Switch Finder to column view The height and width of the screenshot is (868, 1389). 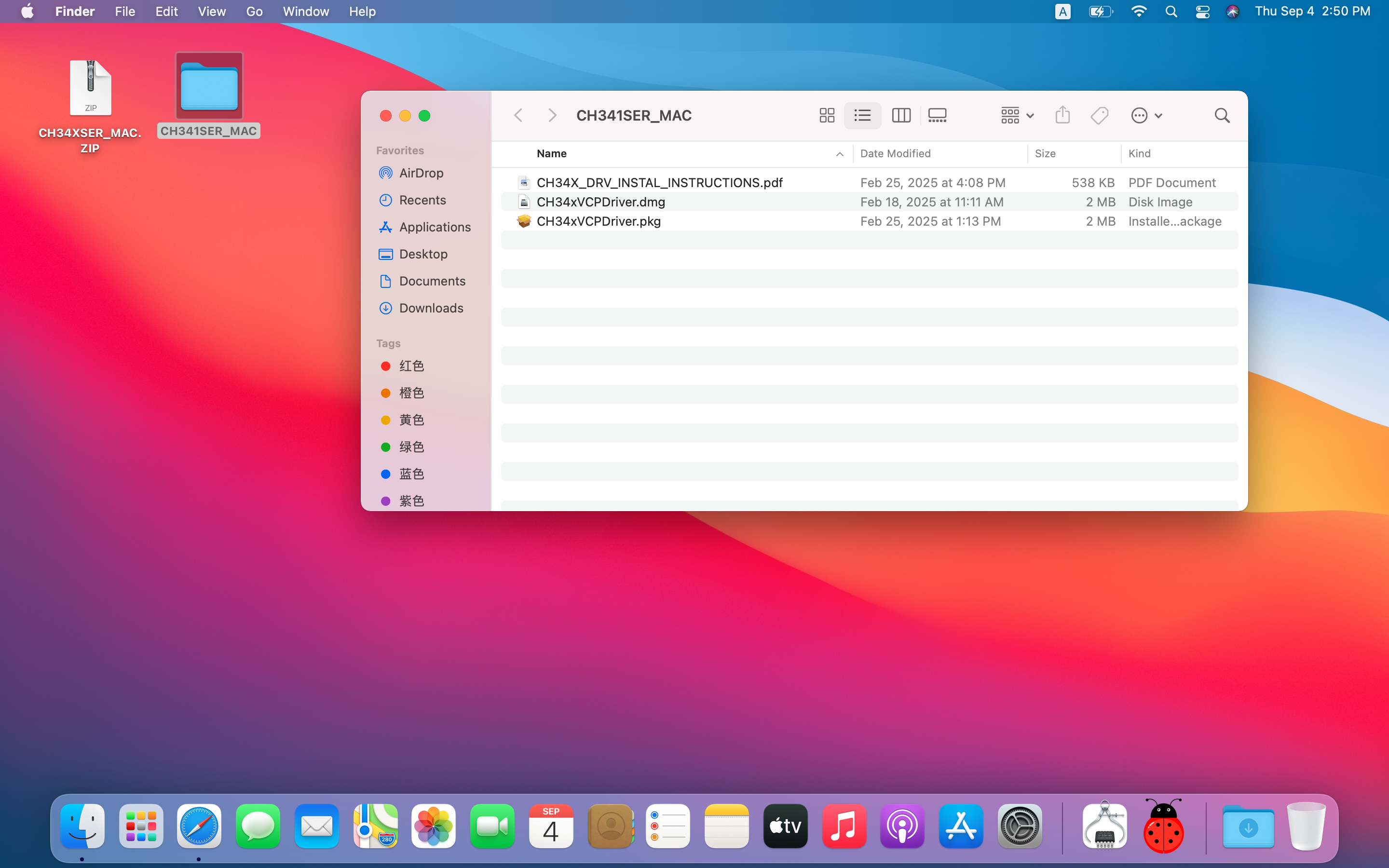tap(901, 115)
